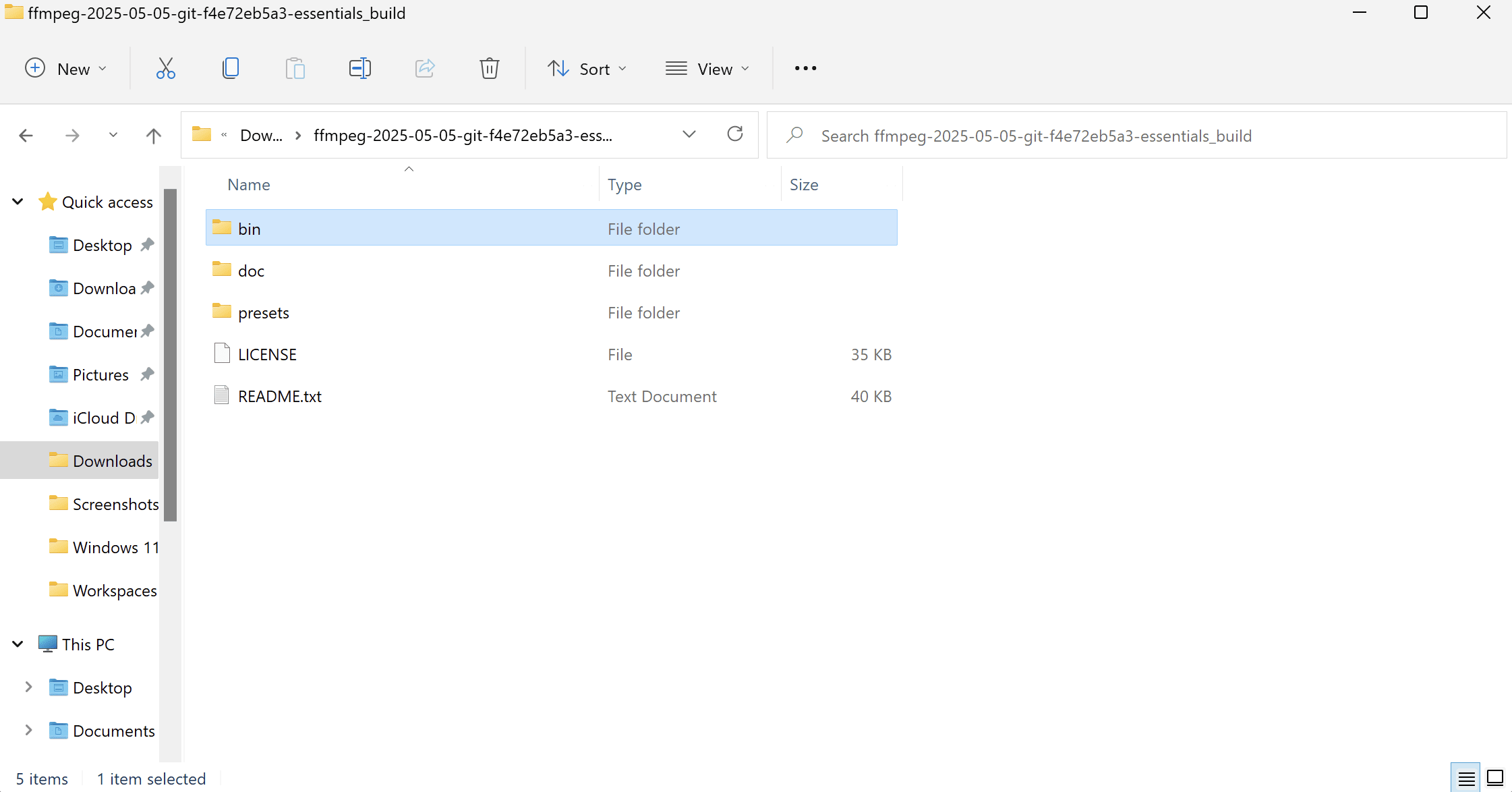Click the Delete trash can icon

point(490,68)
